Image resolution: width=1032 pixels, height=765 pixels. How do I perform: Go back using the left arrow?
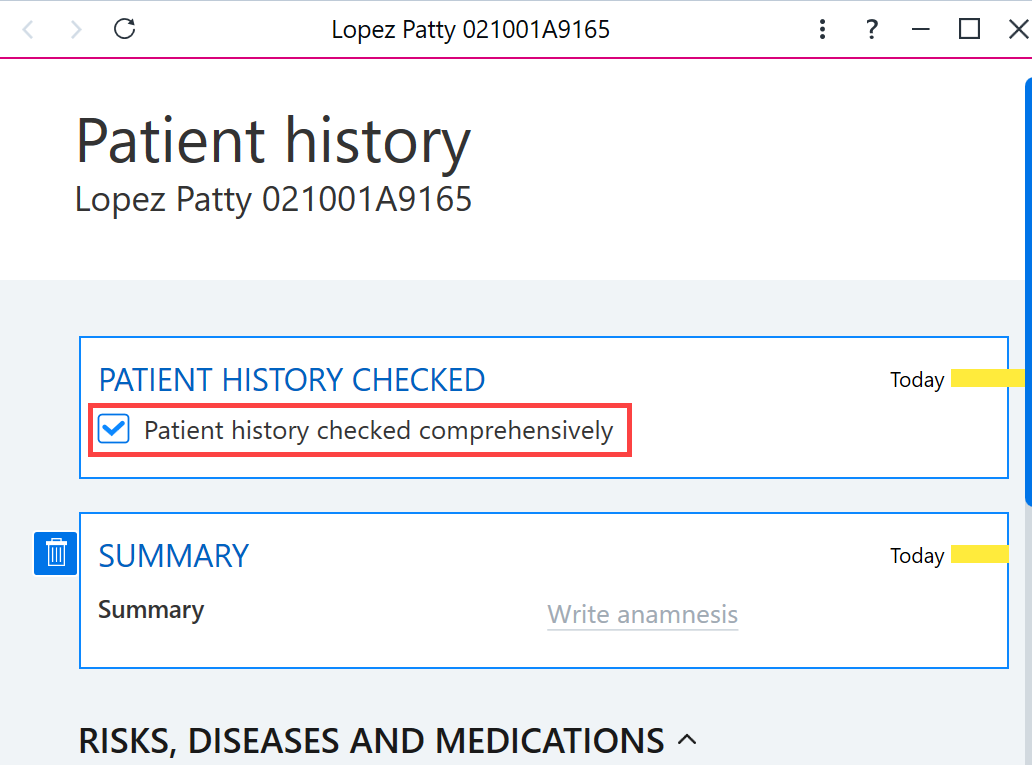tap(28, 30)
